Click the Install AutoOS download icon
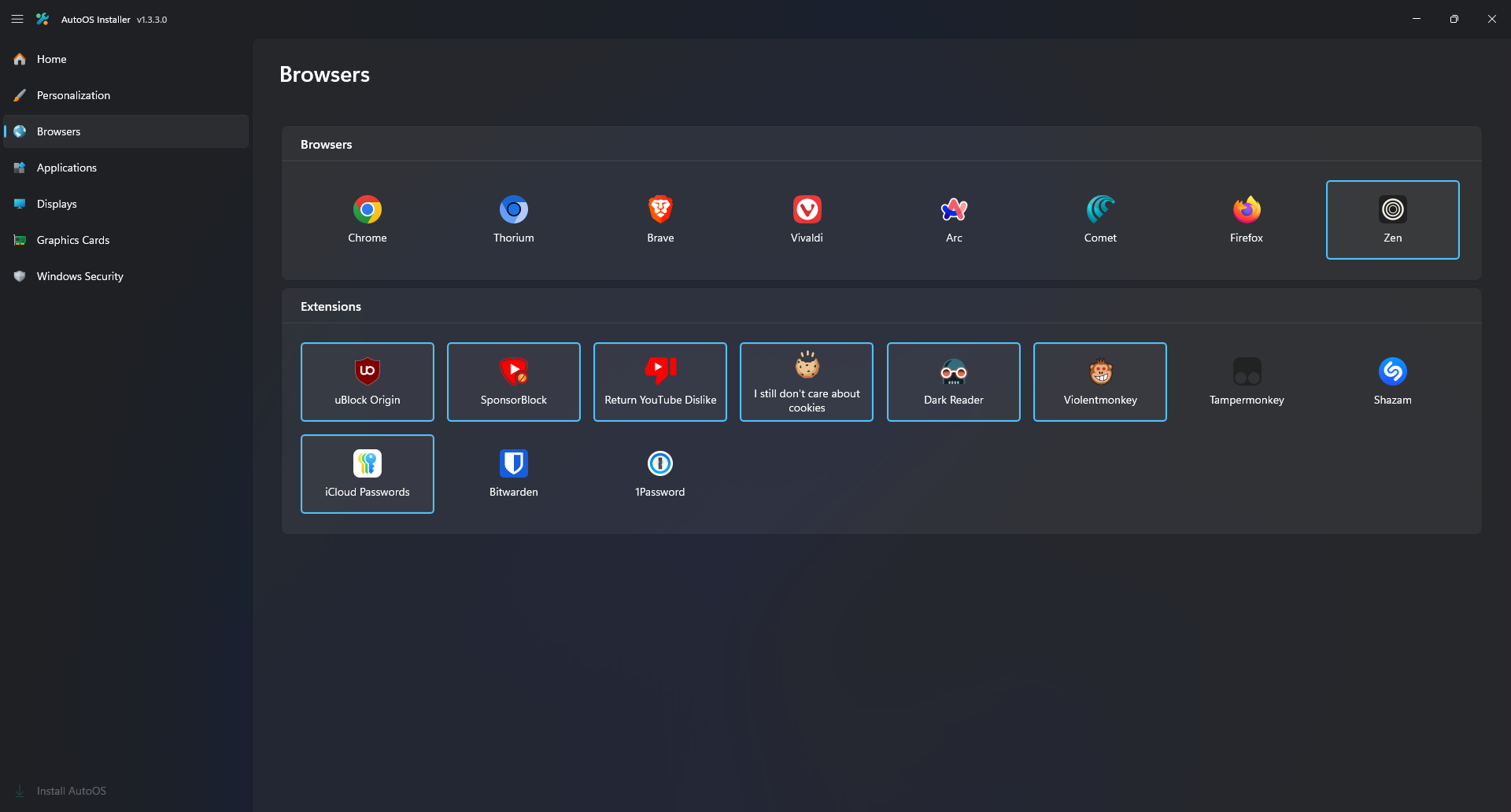Screen dimensions: 1511x812 [20, 791]
